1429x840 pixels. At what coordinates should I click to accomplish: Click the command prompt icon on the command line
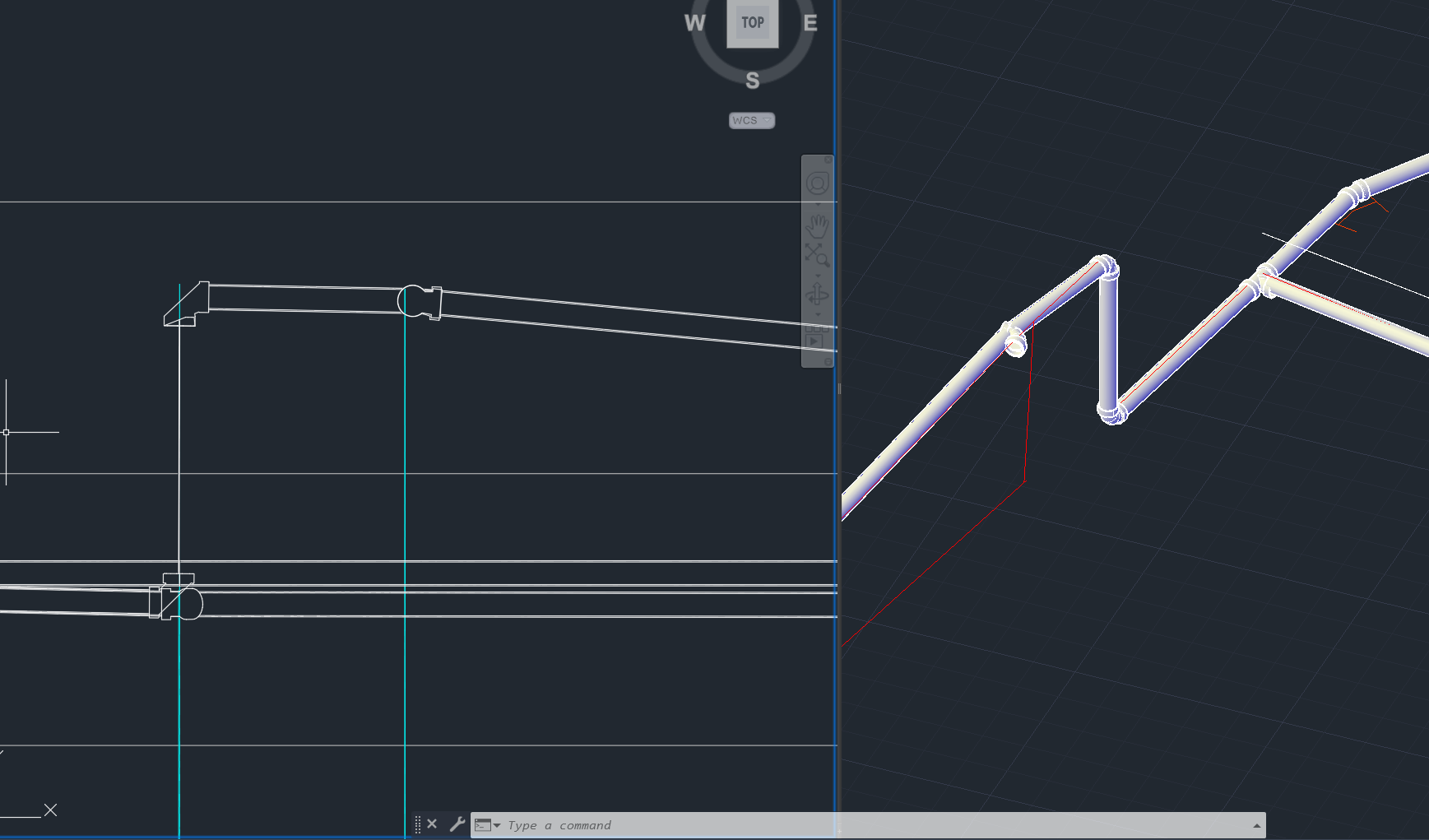(x=484, y=824)
